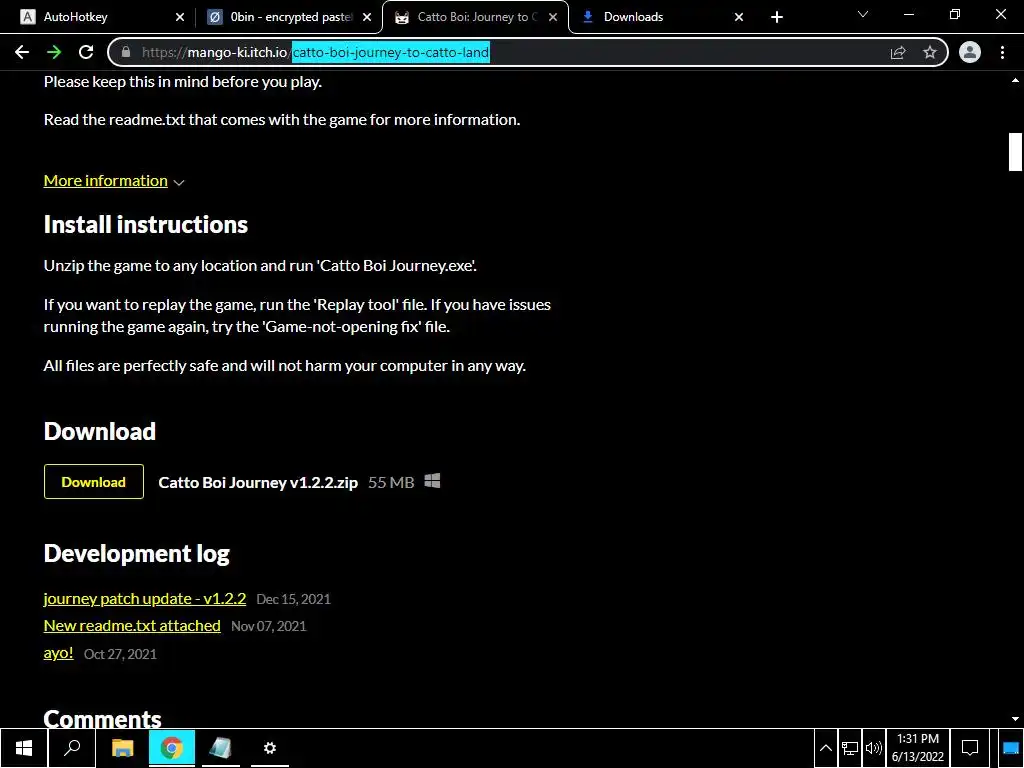This screenshot has width=1024, height=768.
Task: Open File Explorer from taskbar
Action: 122,748
